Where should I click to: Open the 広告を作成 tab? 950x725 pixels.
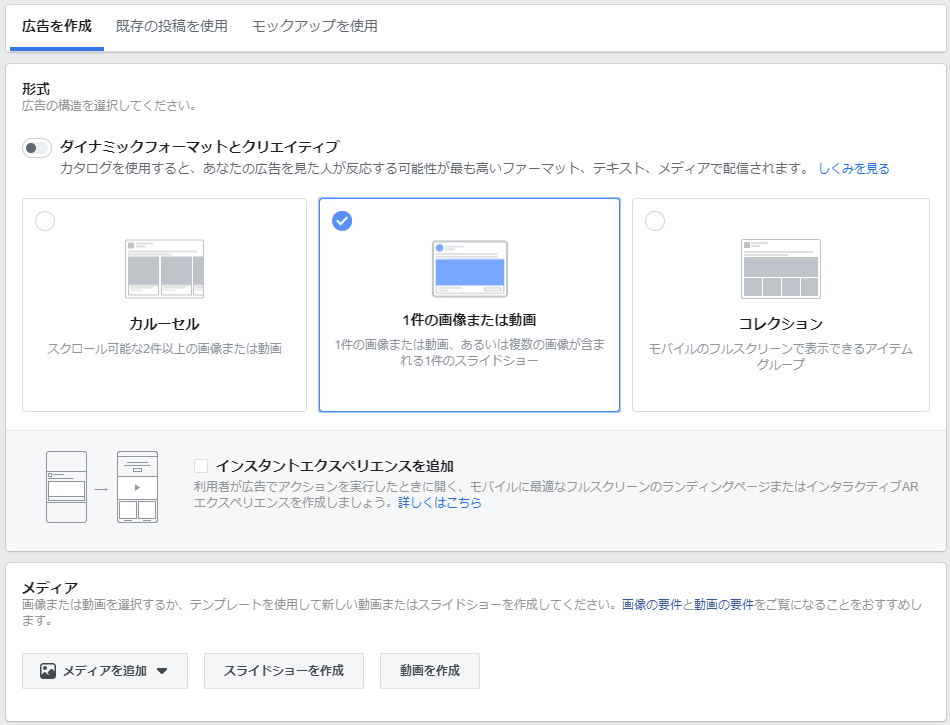57,26
